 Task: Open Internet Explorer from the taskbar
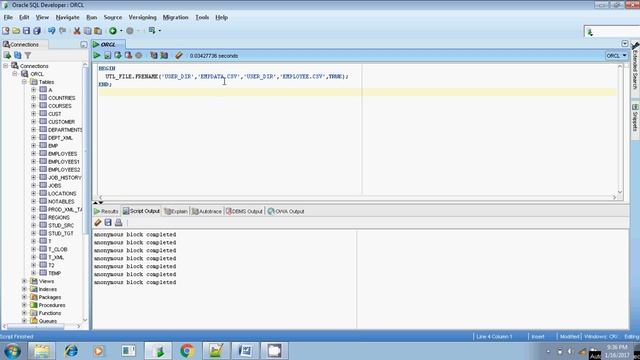point(71,351)
